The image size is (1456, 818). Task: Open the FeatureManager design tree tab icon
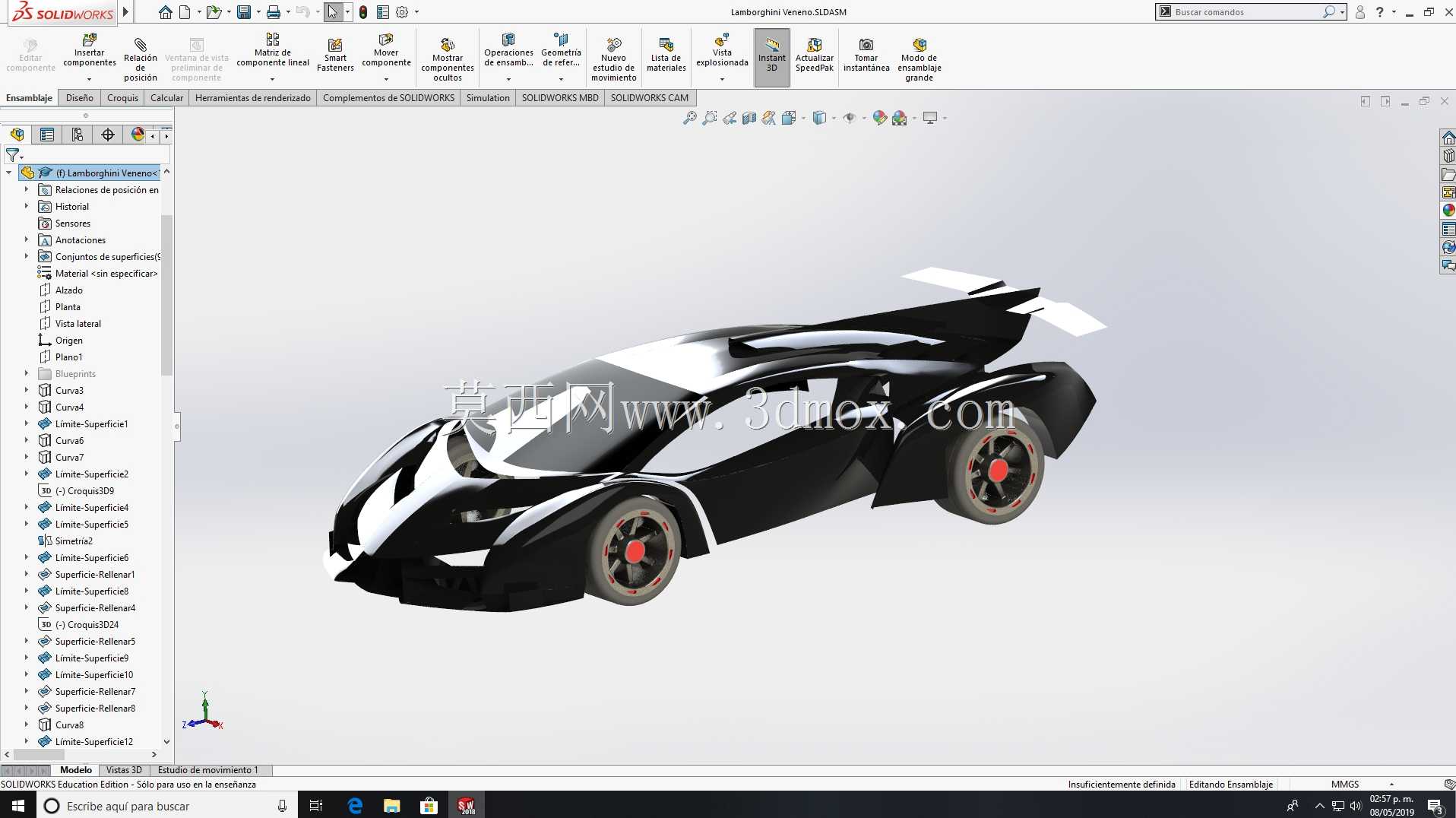[17, 135]
